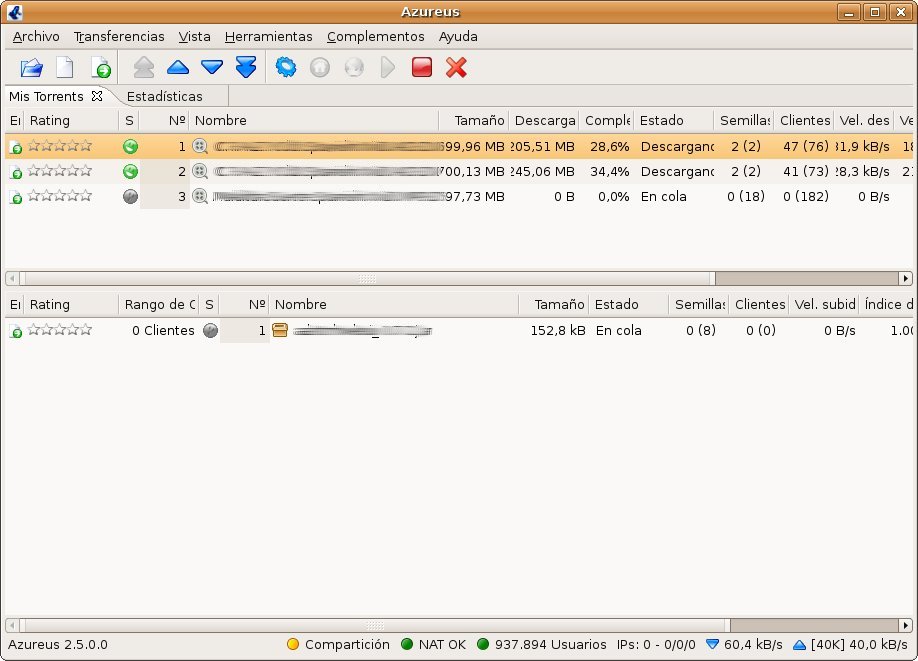Open the Complementos menu

point(375,37)
